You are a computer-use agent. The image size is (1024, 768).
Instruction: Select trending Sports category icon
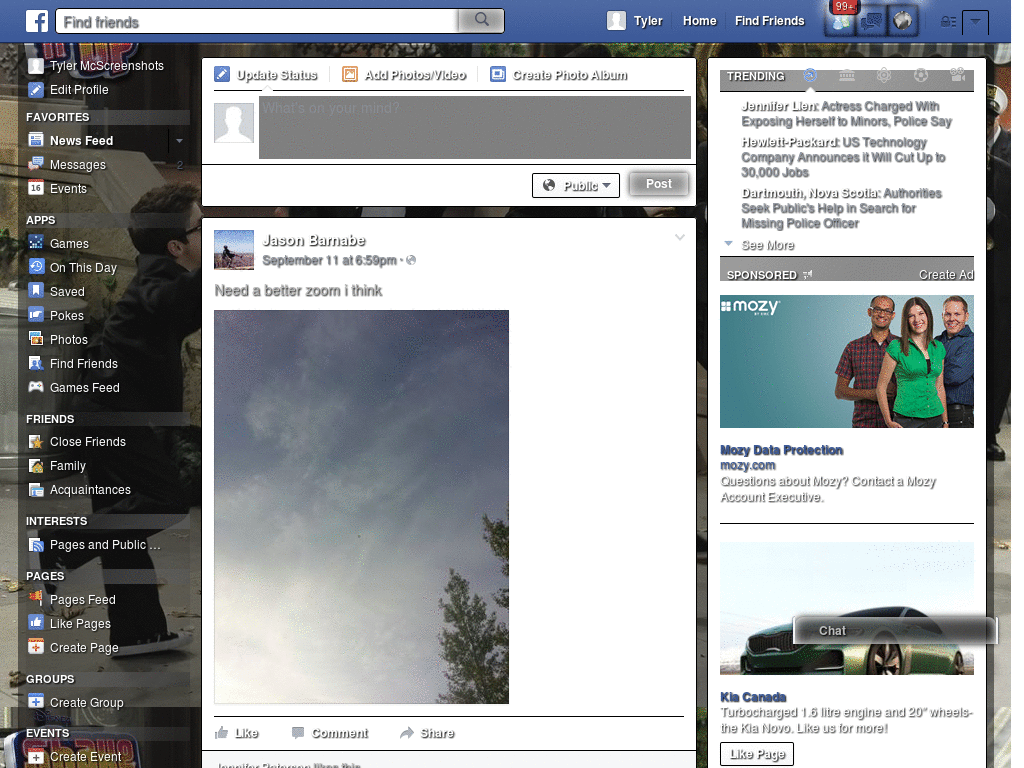921,76
